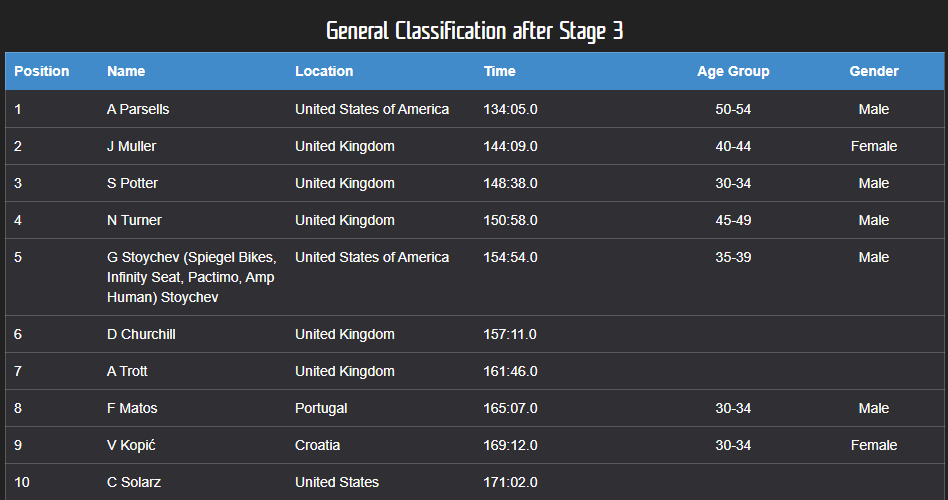Click the Age Group column header

pyautogui.click(x=733, y=71)
